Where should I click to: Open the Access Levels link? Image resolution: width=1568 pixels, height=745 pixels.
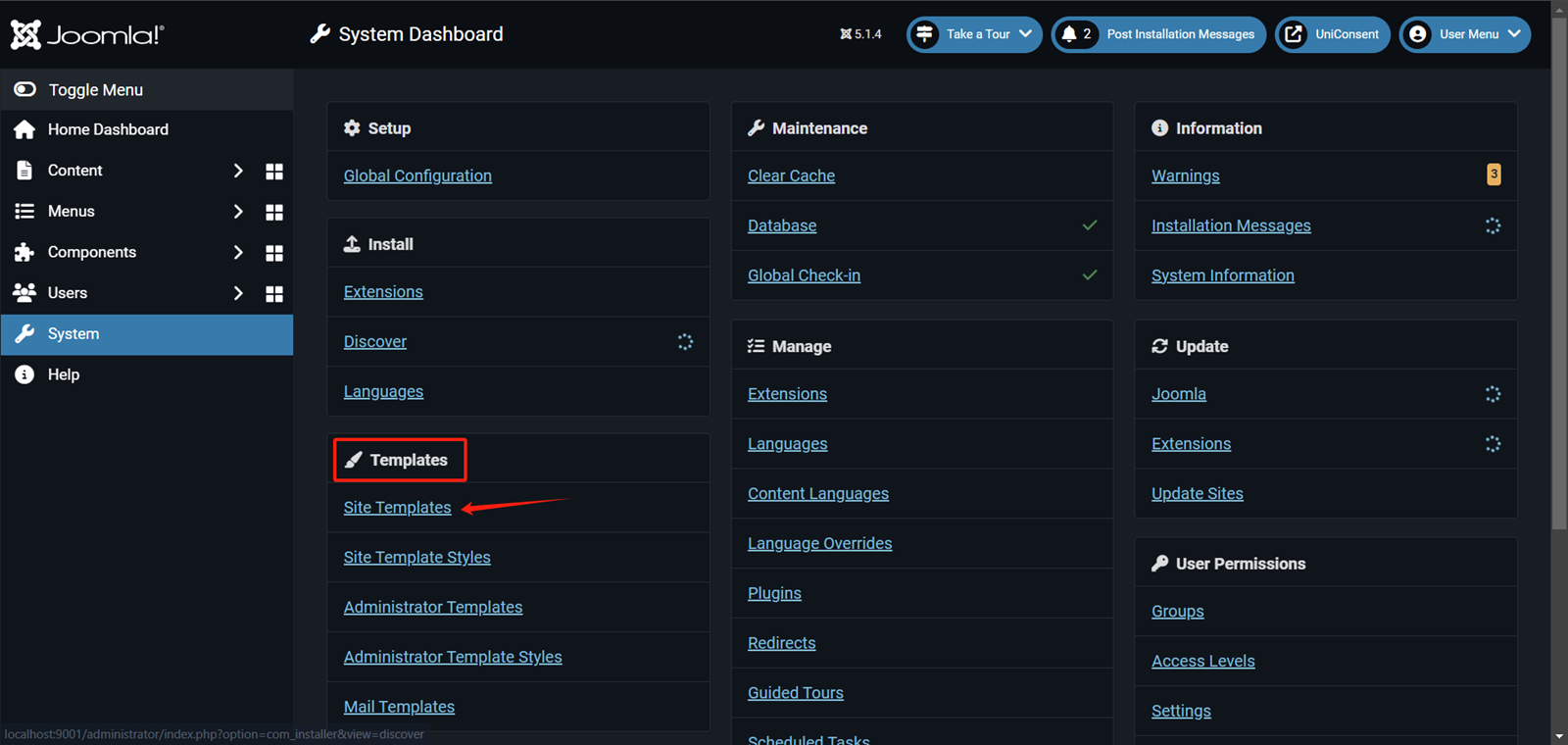[1202, 662]
